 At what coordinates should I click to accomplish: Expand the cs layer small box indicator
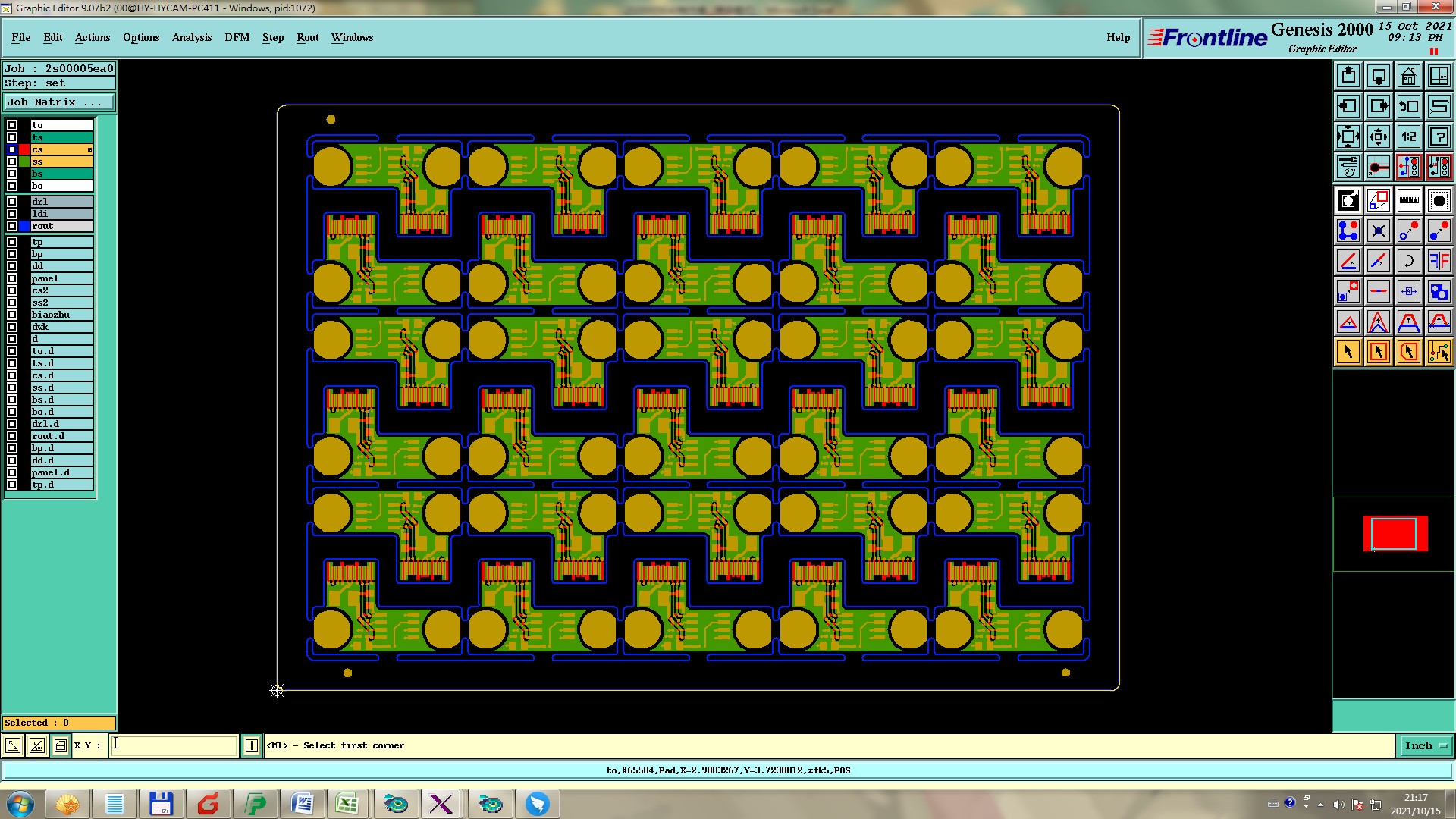click(89, 150)
